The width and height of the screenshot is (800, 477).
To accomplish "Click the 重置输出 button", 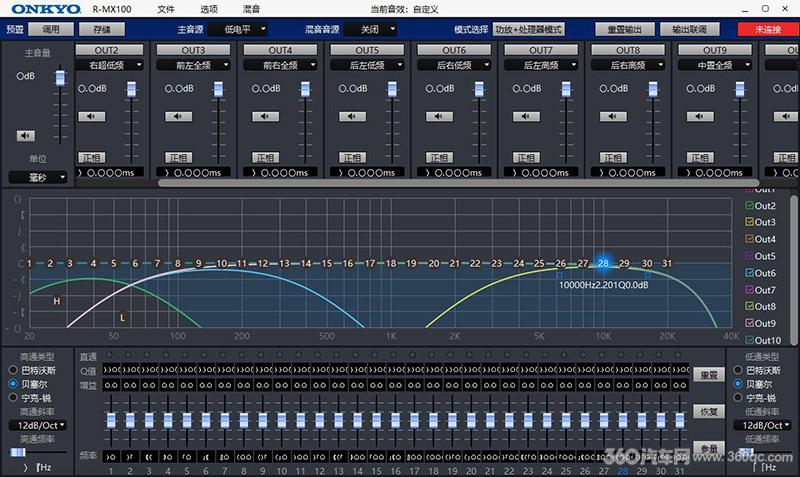I will click(x=625, y=29).
